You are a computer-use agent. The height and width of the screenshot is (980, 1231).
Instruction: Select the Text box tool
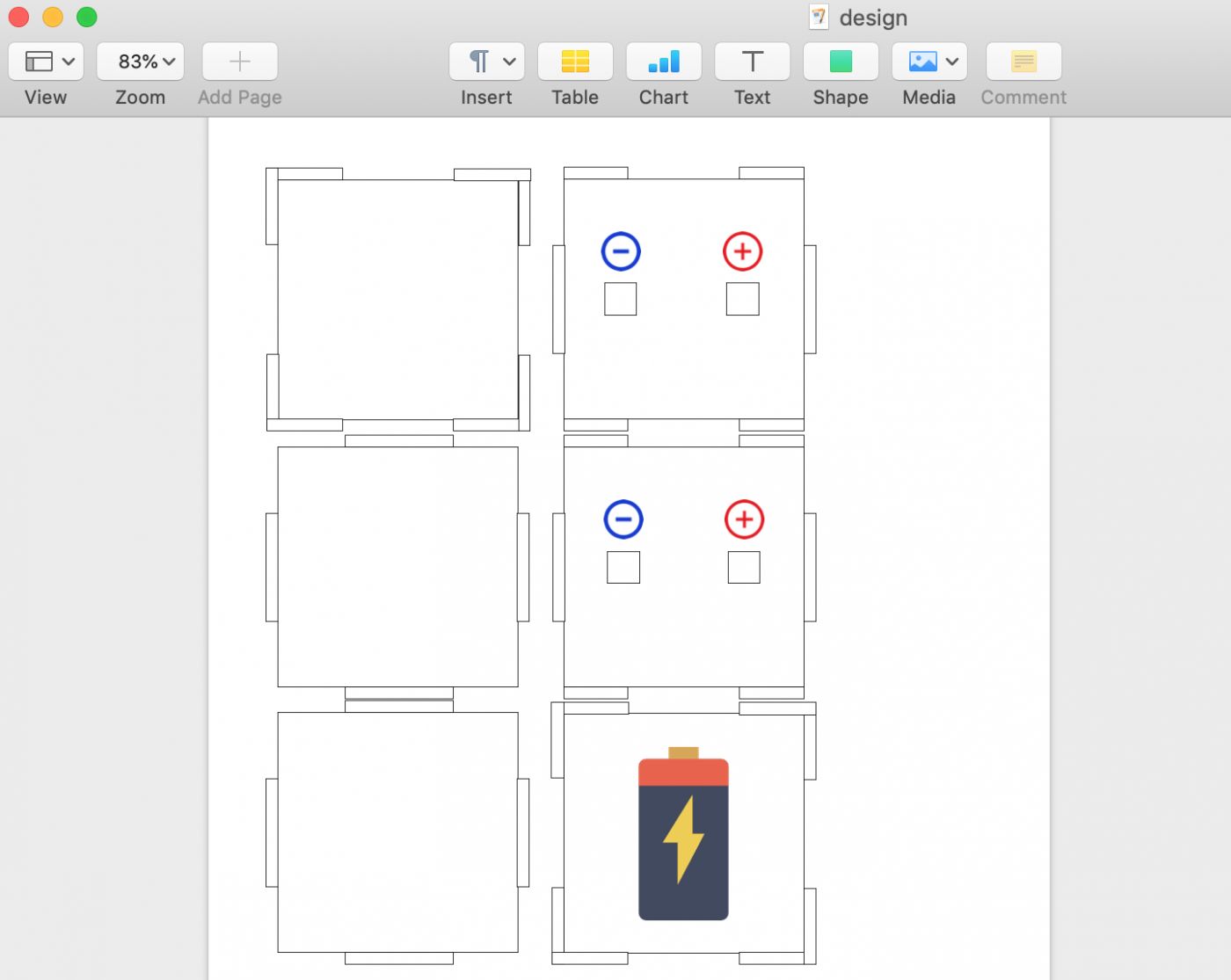click(752, 62)
